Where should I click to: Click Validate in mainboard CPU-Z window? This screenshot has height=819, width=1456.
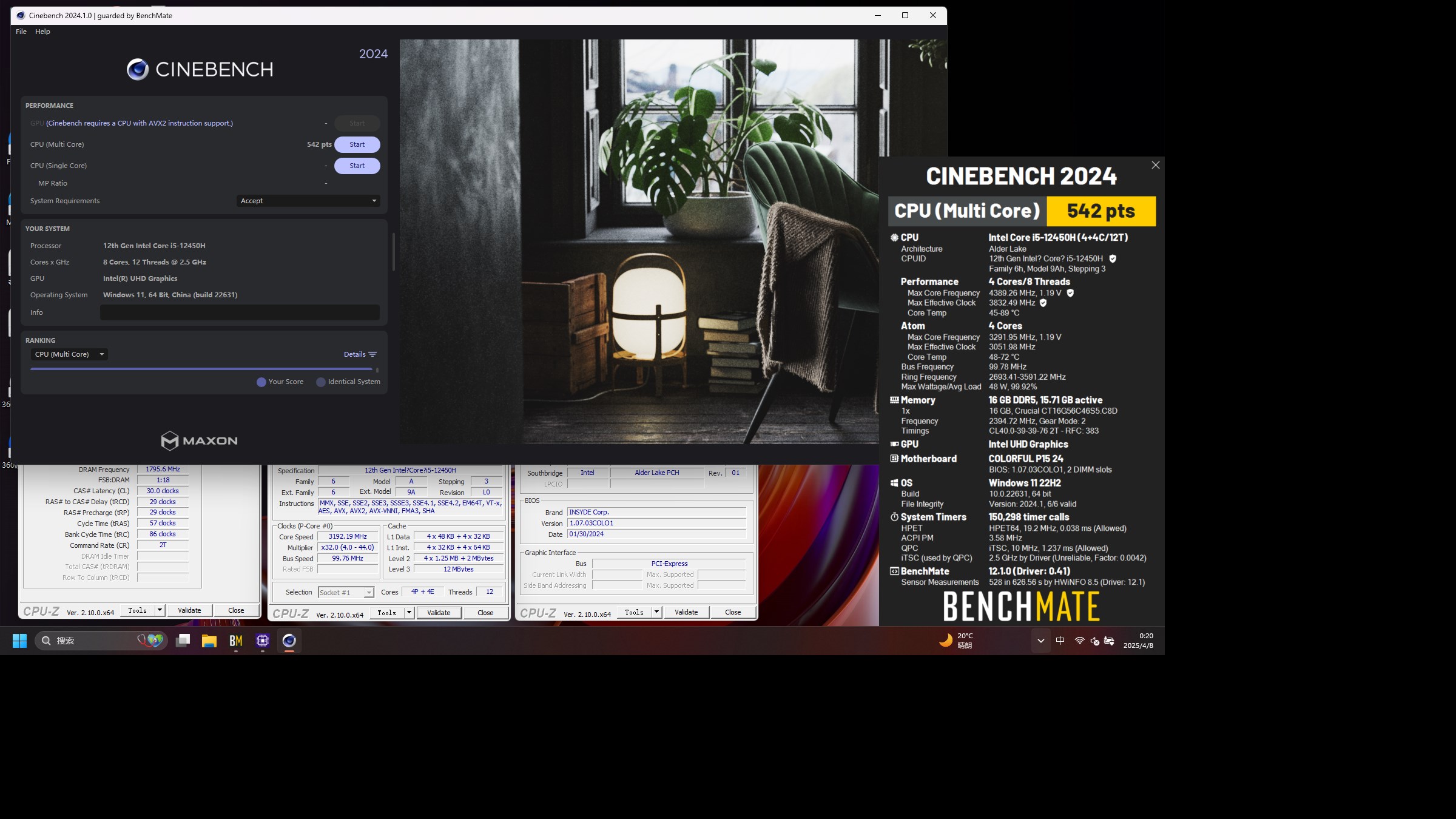[686, 613]
